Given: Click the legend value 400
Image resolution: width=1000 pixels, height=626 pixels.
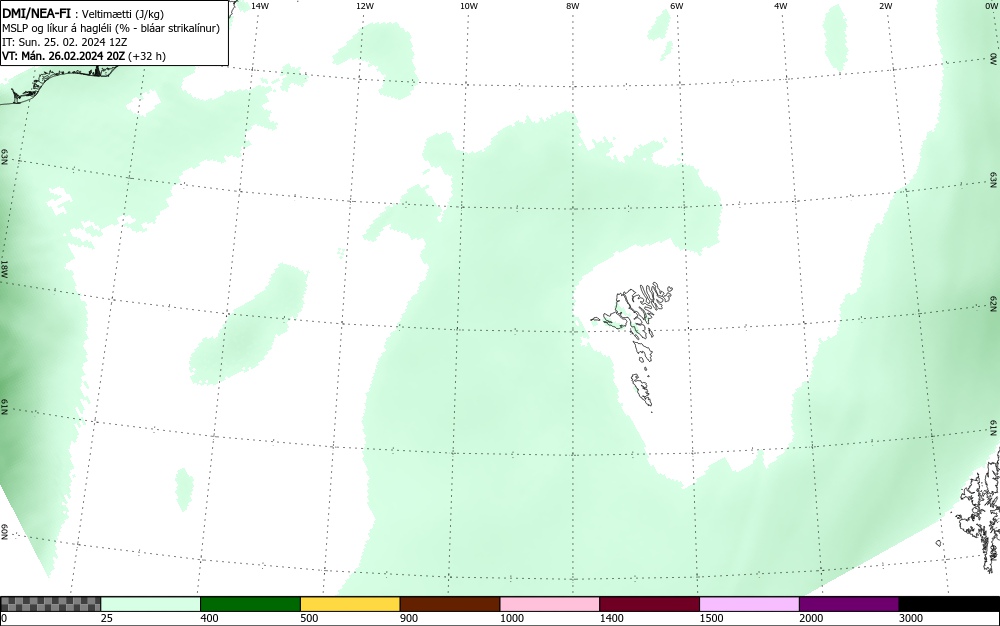Looking at the screenshot, I should [209, 618].
